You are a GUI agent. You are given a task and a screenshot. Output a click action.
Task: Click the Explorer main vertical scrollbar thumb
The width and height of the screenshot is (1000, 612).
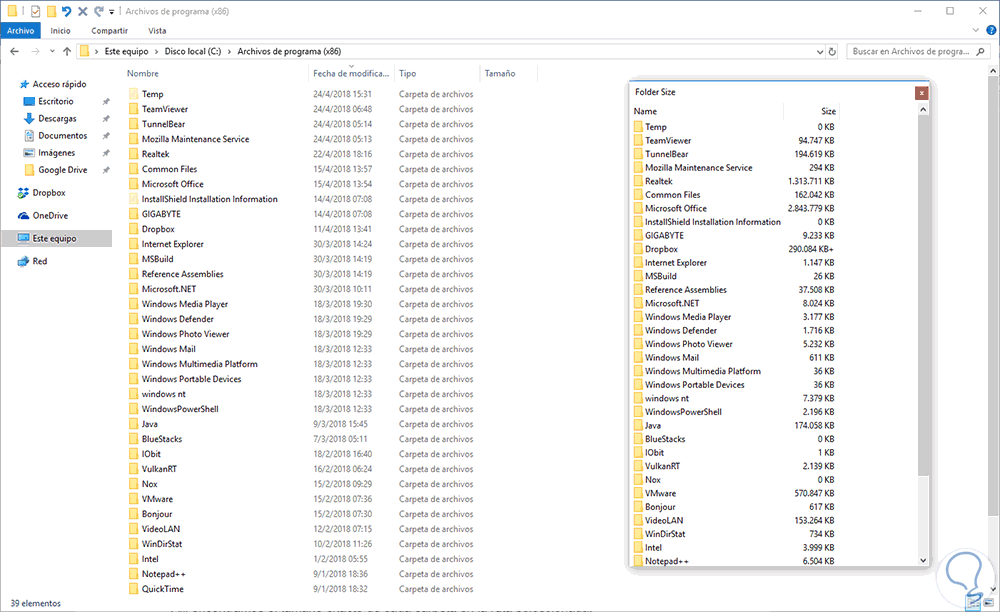pos(994,295)
